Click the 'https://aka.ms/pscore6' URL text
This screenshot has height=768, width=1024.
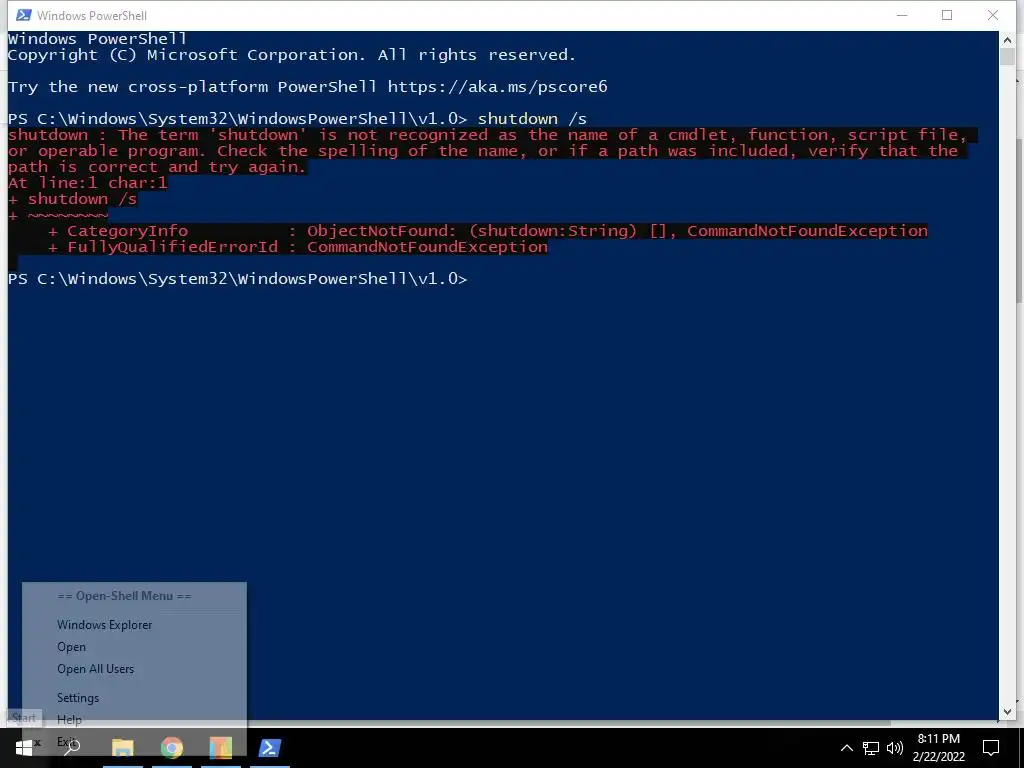click(x=498, y=87)
